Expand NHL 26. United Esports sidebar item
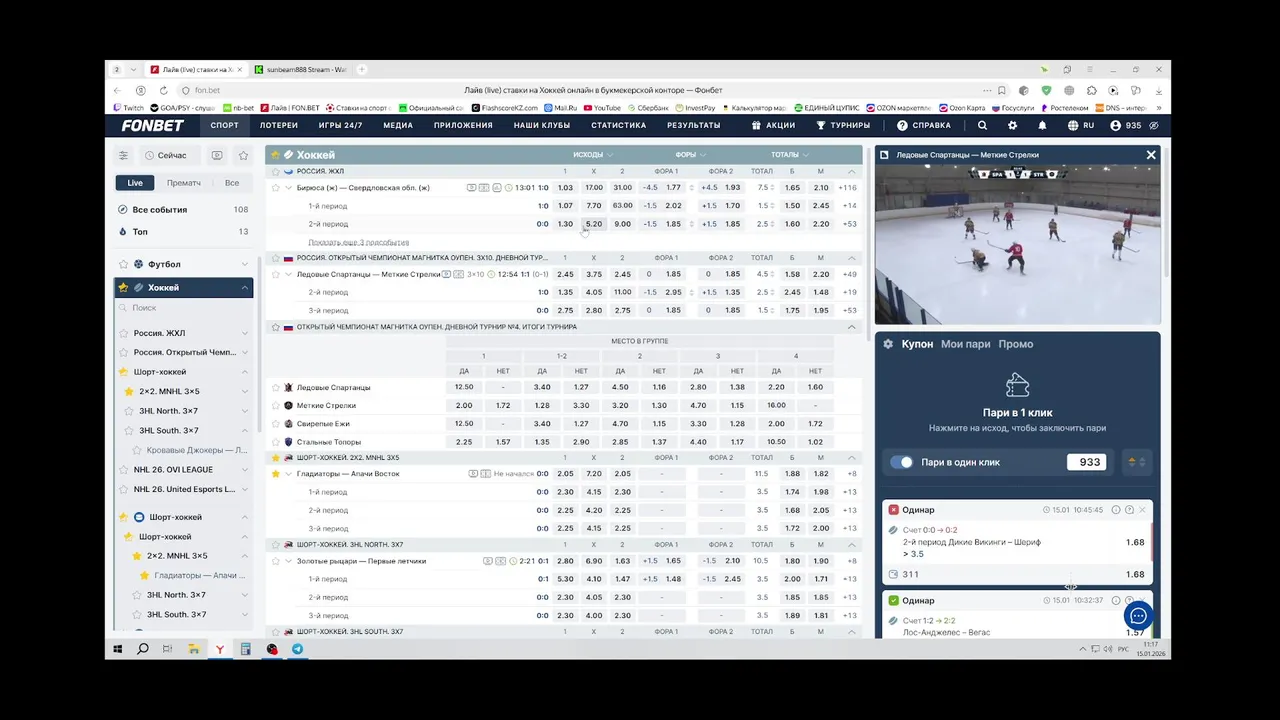 245,489
